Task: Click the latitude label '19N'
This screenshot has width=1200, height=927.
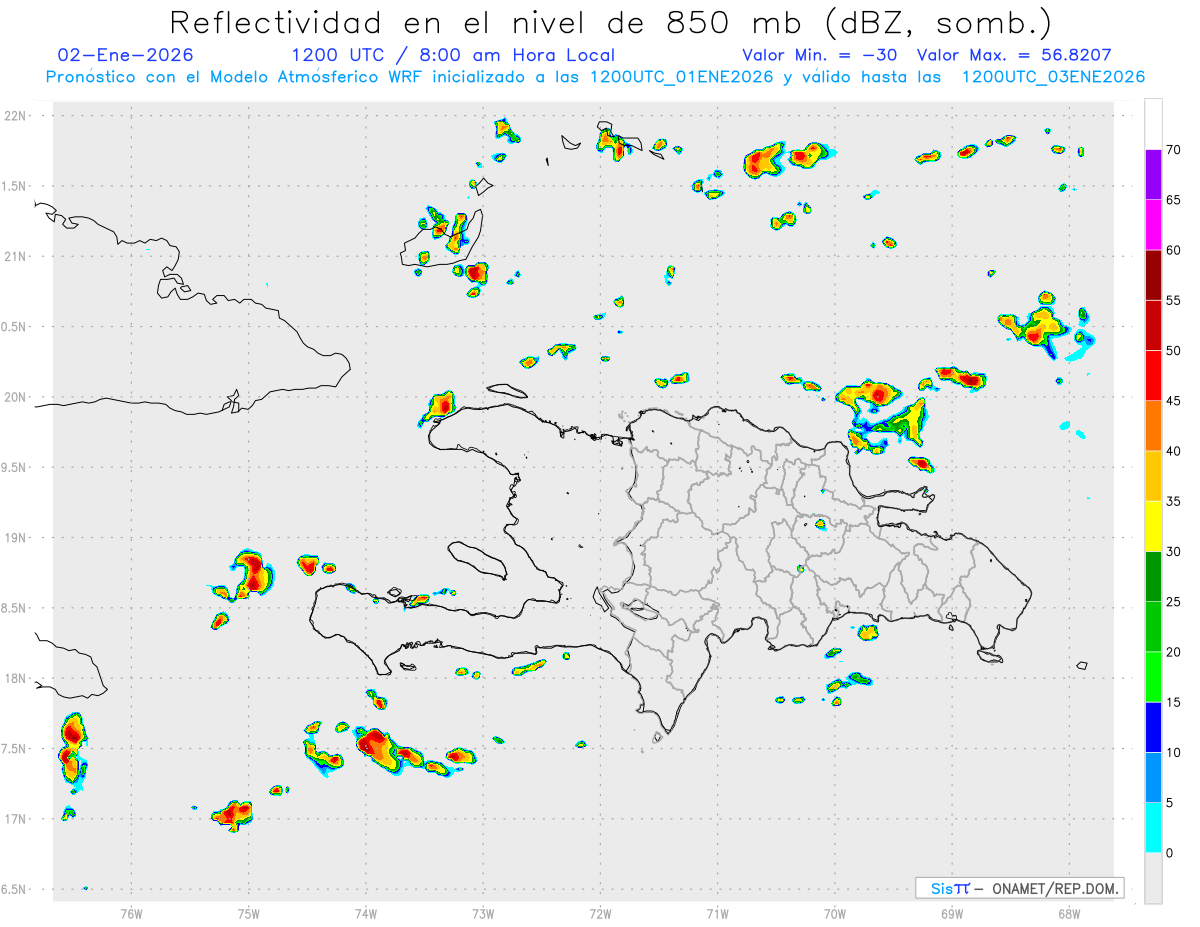Action: 17,538
